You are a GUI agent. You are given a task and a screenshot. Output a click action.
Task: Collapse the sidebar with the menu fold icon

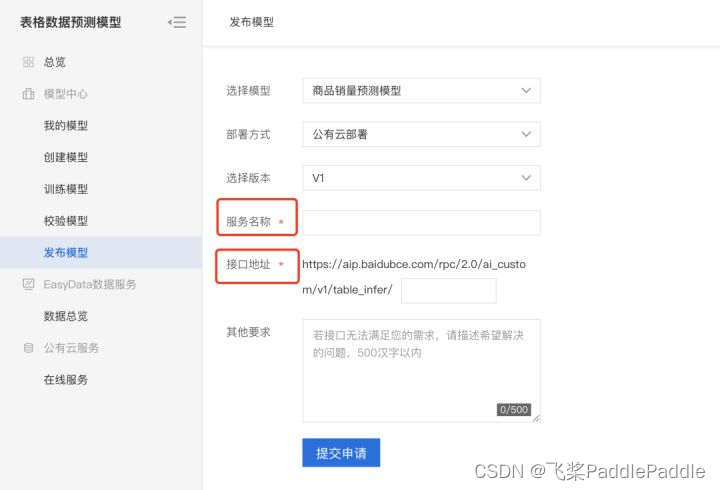tap(177, 22)
